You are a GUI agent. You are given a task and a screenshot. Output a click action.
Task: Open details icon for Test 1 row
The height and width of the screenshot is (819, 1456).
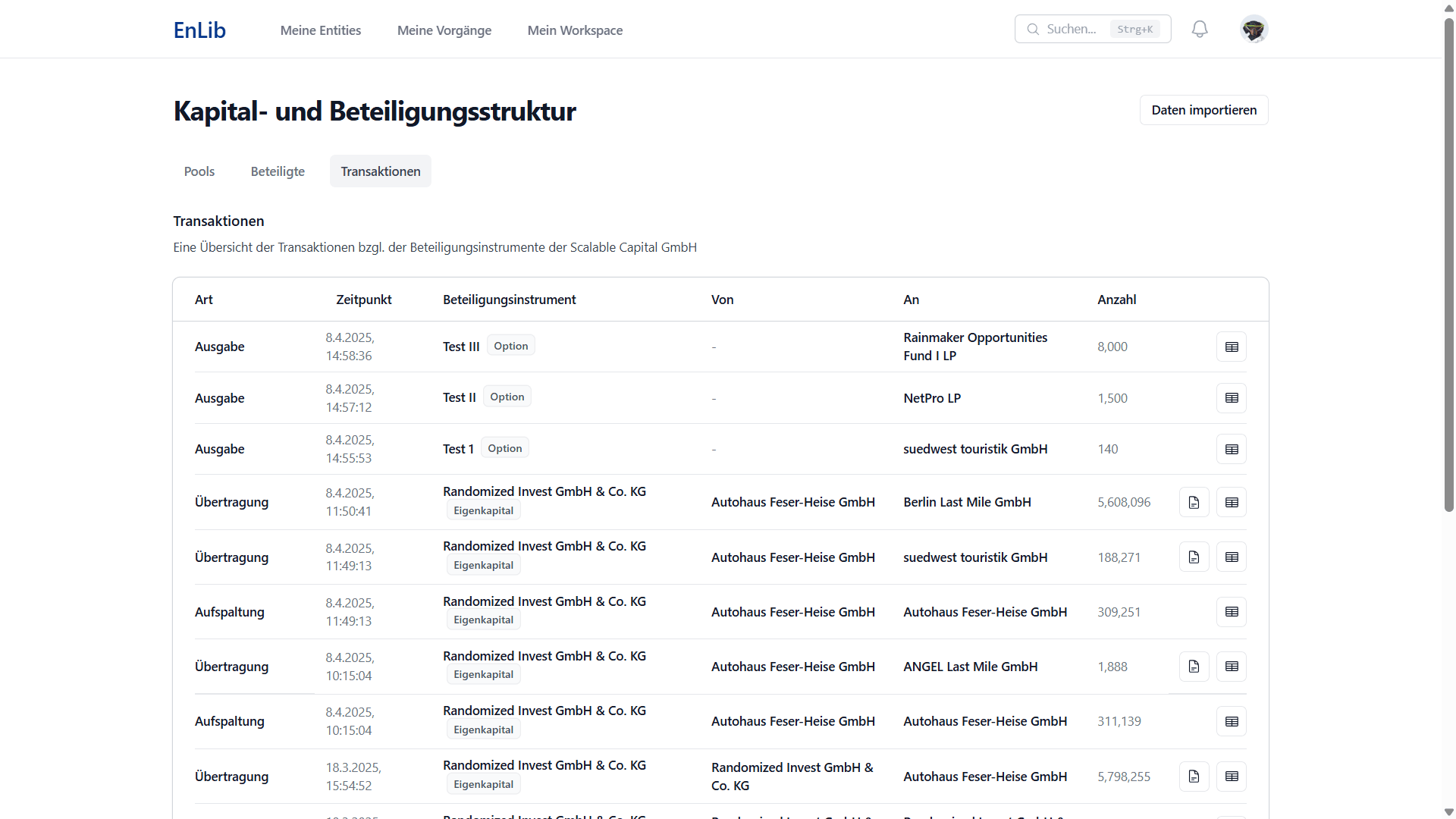click(x=1232, y=449)
